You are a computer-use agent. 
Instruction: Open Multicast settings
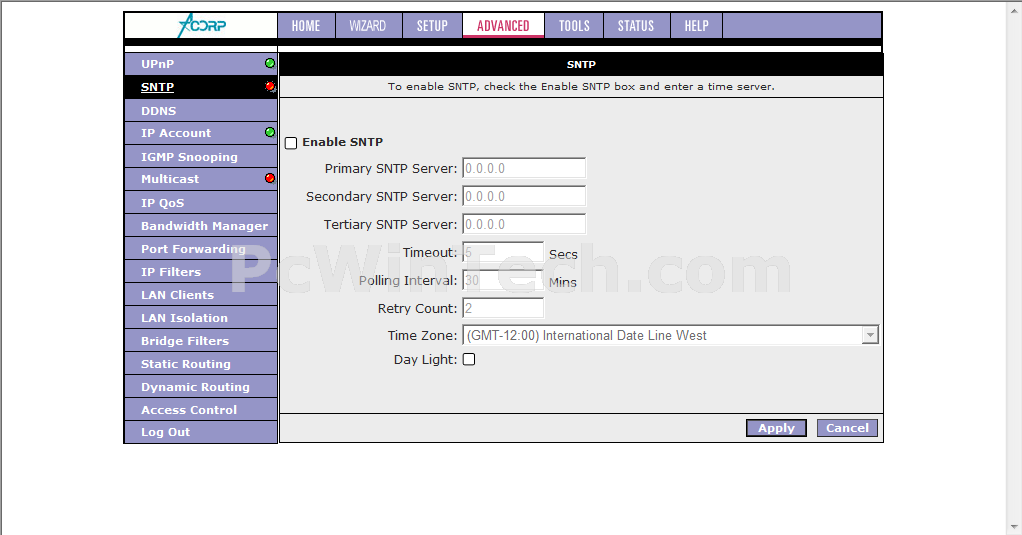tap(201, 179)
